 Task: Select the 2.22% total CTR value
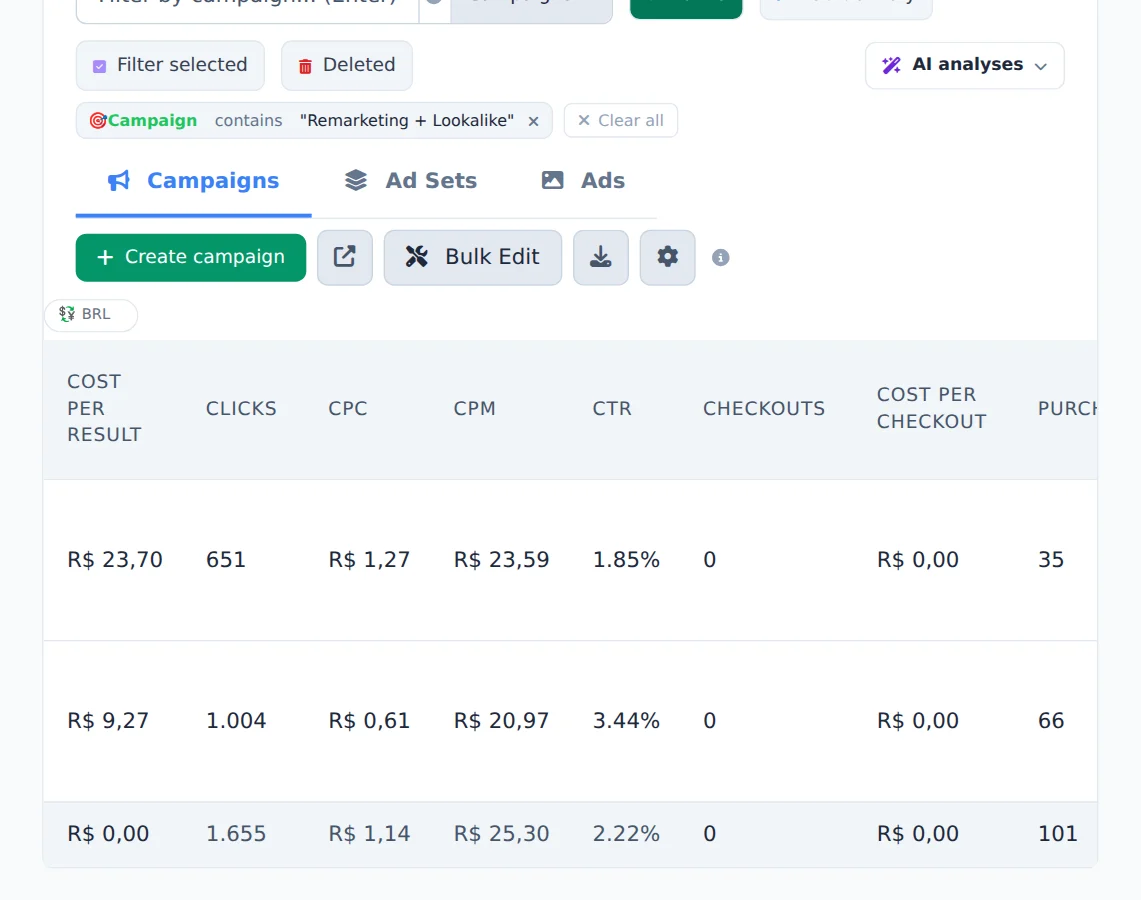click(626, 833)
